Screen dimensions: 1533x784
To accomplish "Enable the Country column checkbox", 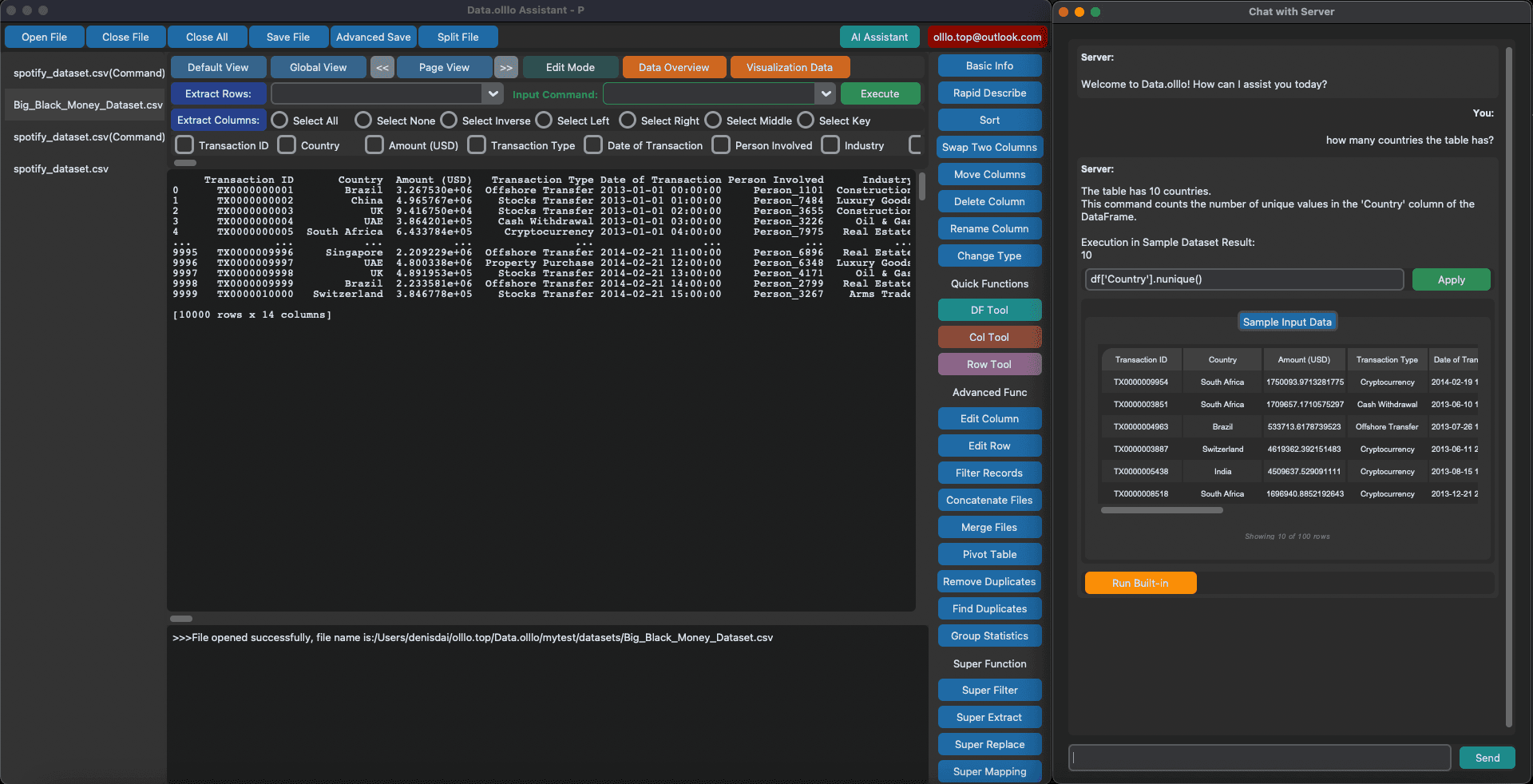I will click(287, 145).
